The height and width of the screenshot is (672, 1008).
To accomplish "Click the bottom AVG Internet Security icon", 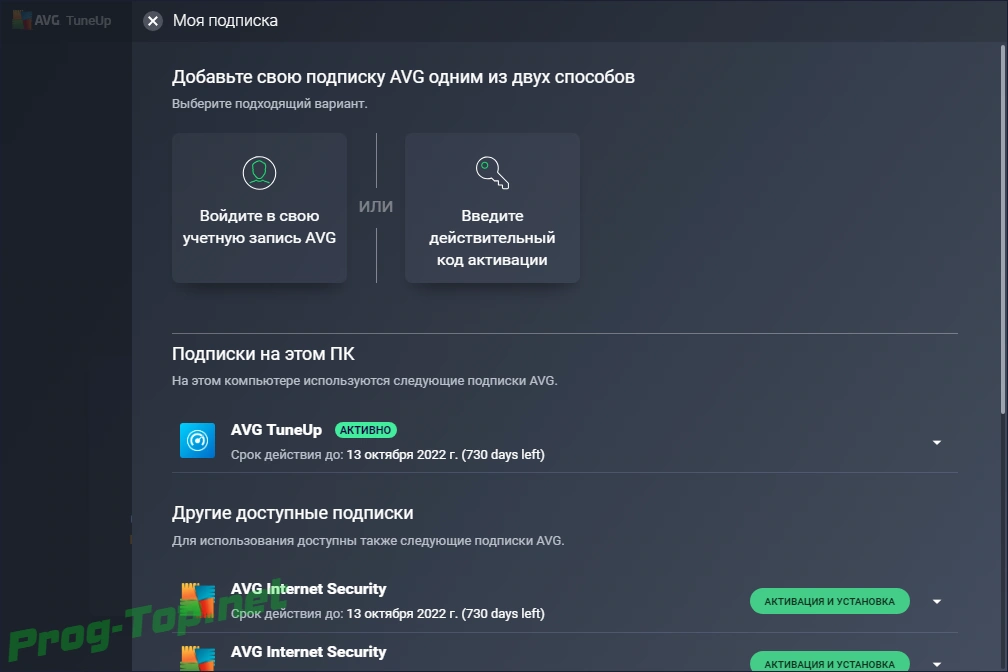I will point(197,658).
